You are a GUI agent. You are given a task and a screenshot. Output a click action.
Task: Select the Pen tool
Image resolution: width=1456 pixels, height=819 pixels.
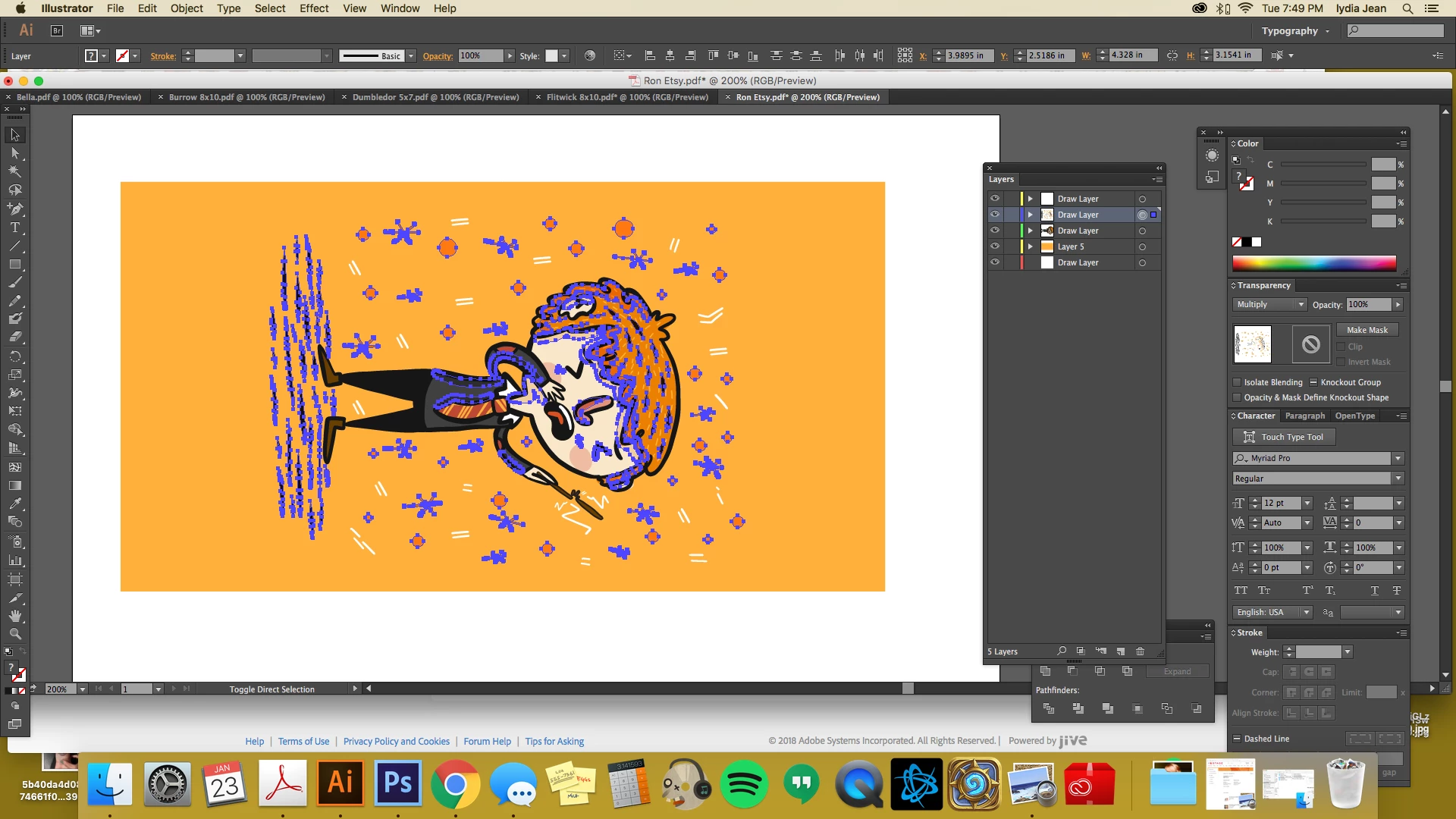pyautogui.click(x=15, y=209)
